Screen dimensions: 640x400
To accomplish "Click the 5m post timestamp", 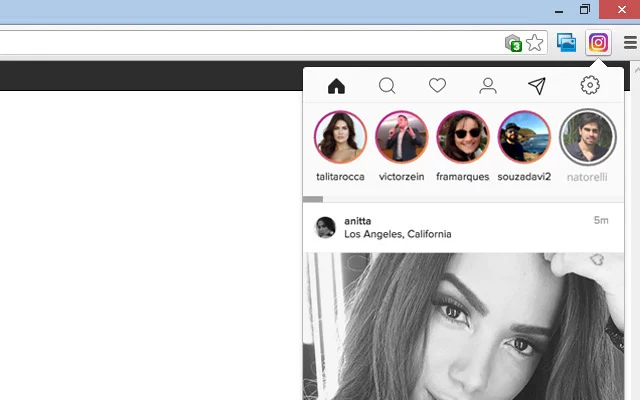I will coord(601,220).
